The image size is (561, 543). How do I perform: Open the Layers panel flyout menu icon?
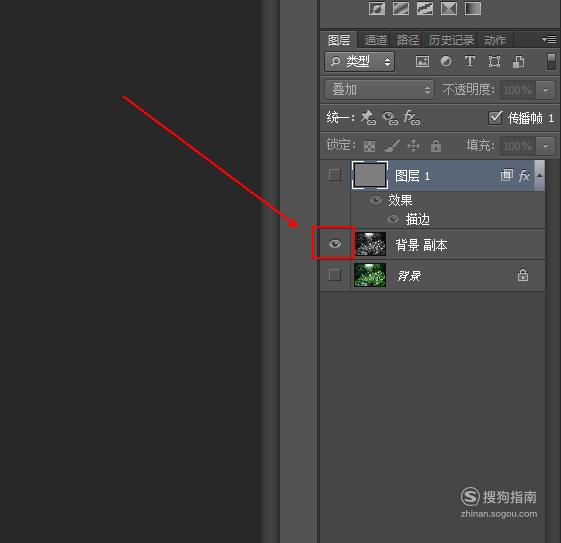click(549, 39)
